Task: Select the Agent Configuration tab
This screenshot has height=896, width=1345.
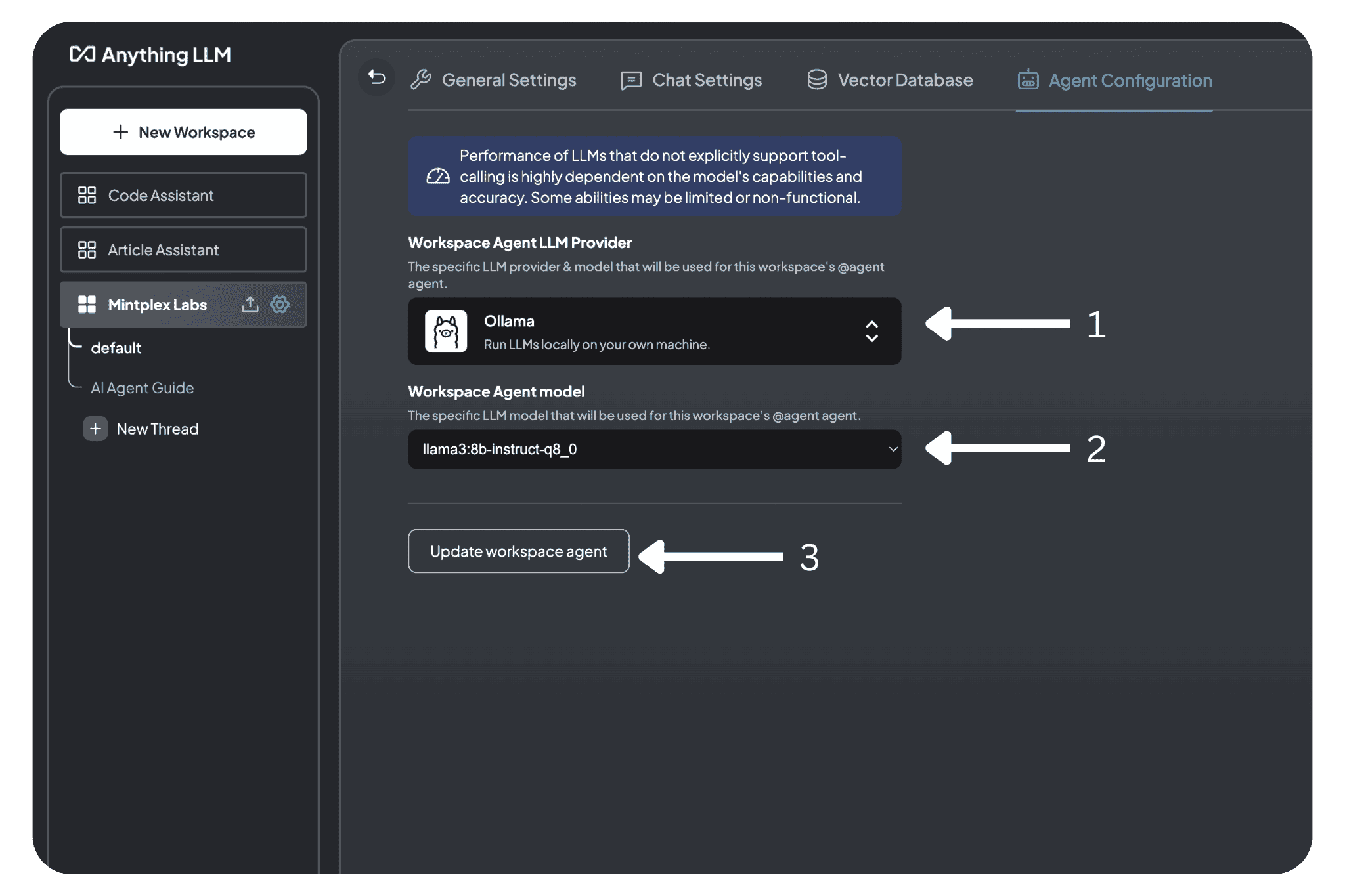Action: (x=1114, y=81)
